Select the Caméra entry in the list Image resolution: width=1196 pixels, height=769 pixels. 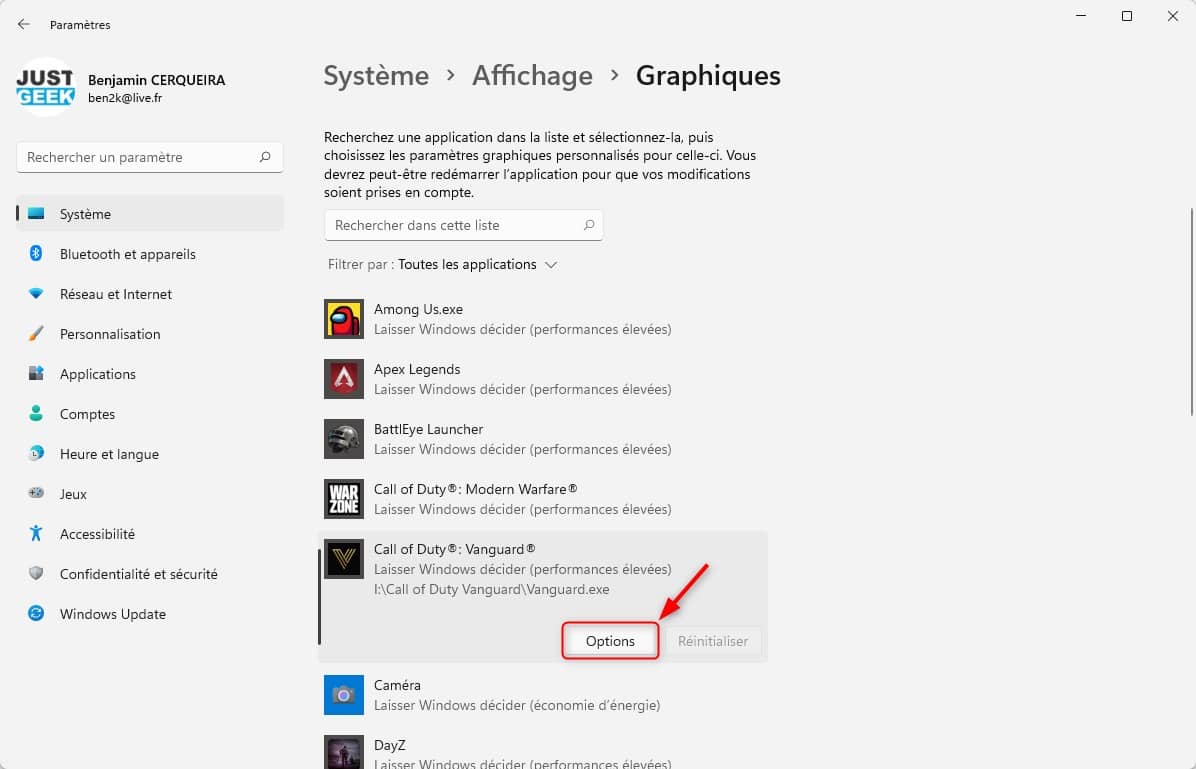pos(543,695)
